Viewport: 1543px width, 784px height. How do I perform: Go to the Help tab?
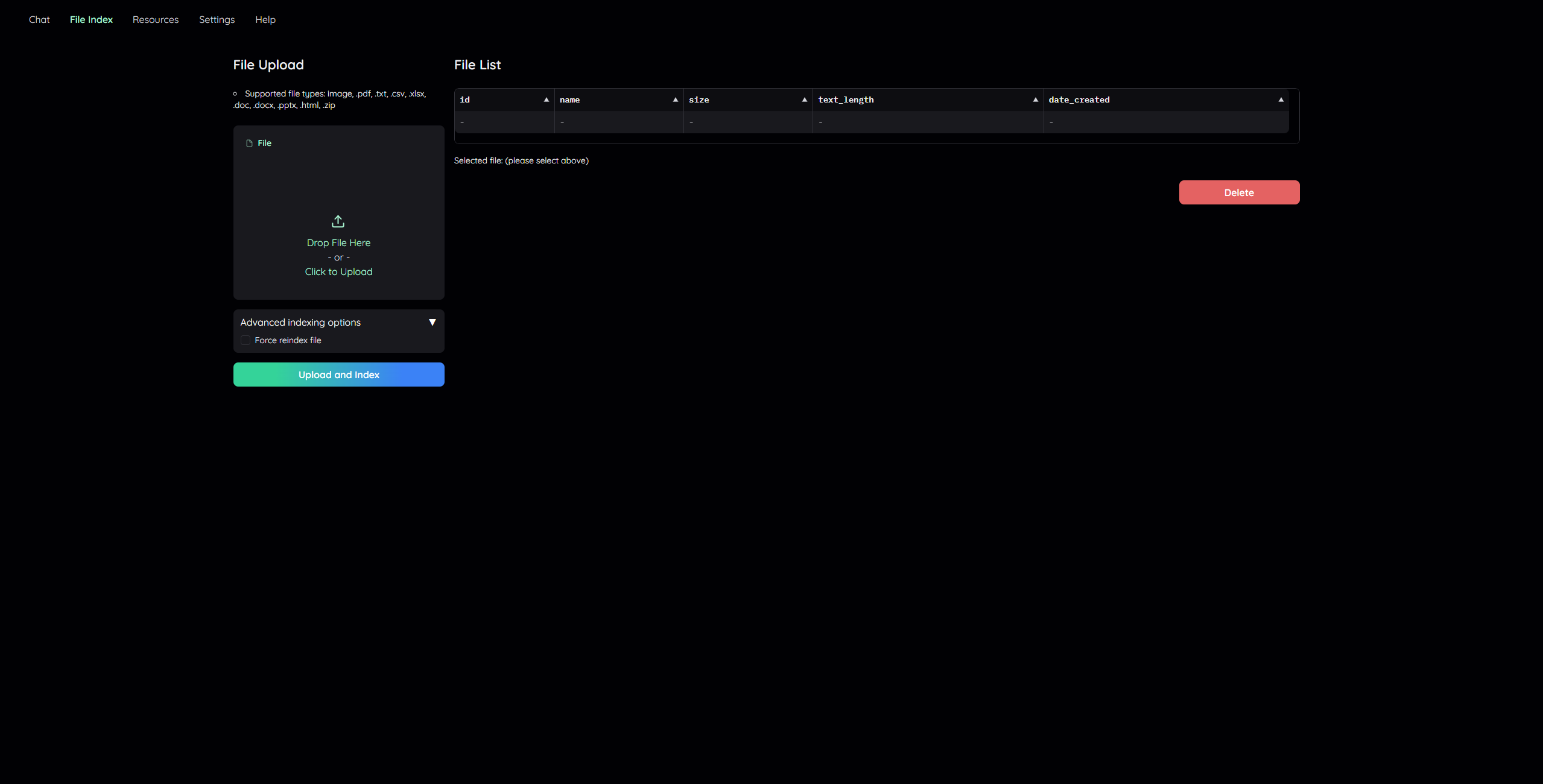pos(265,19)
